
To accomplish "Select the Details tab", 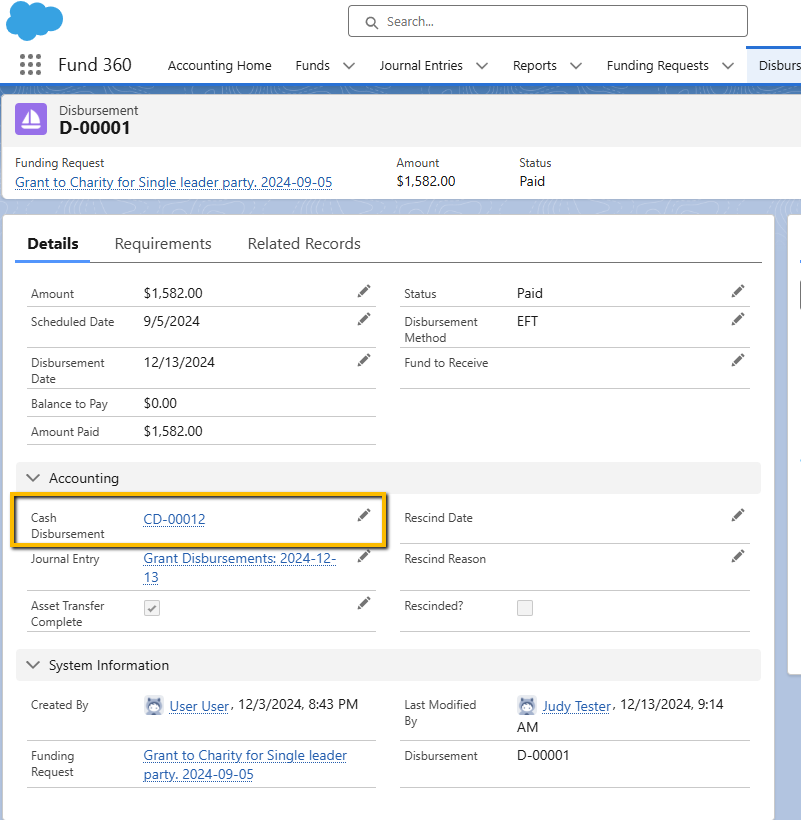I will 53,244.
